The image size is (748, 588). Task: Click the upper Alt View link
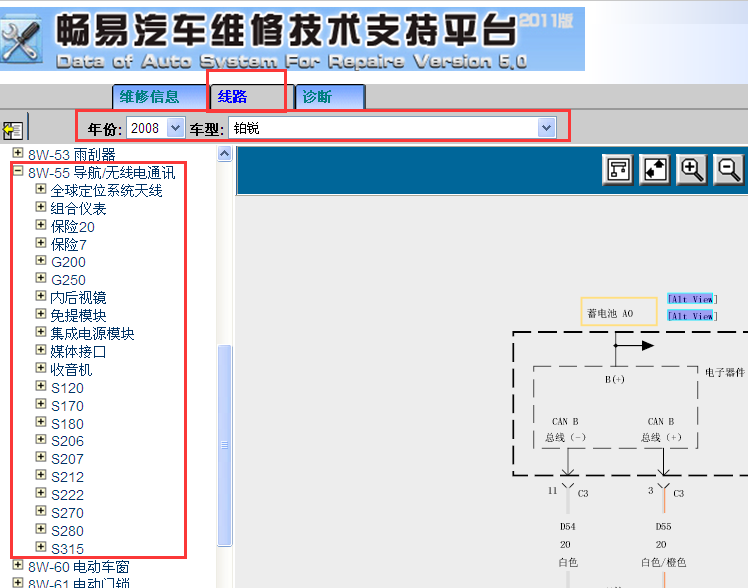pos(690,299)
